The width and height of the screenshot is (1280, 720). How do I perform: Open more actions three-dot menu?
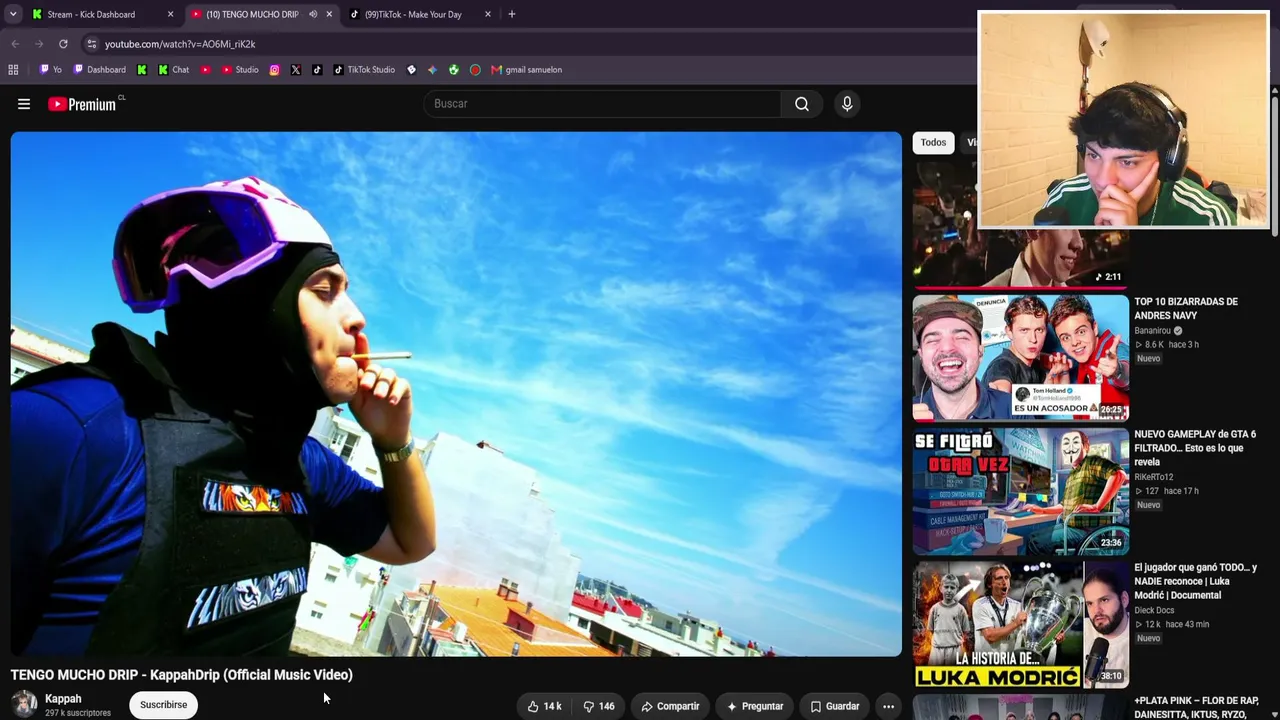pos(888,706)
